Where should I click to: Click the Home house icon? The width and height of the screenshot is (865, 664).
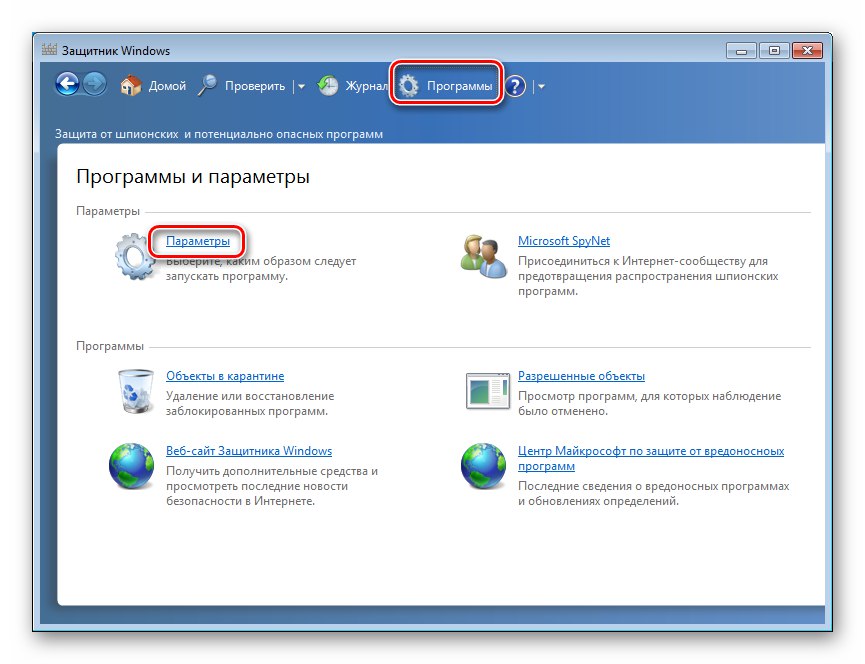pos(131,85)
